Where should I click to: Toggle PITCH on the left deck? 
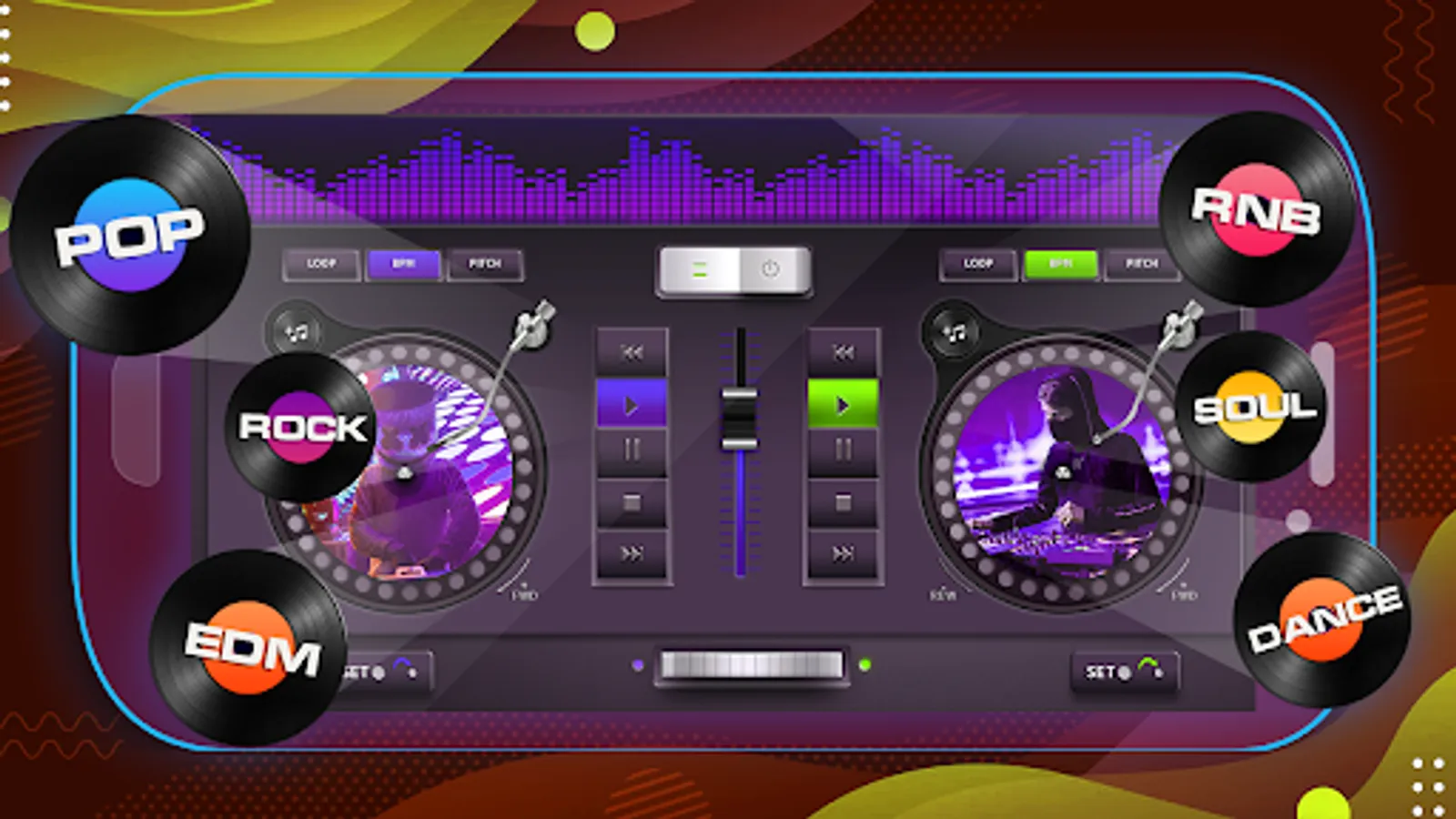pos(485,264)
